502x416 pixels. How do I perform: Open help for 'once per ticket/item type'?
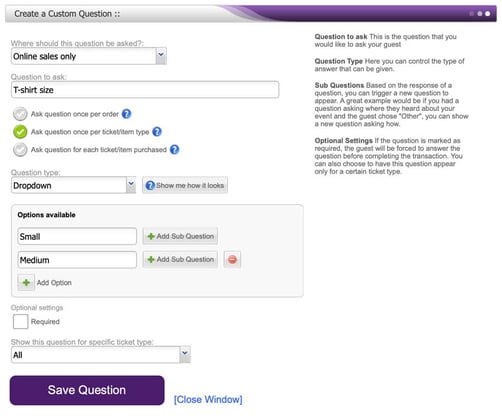pos(157,132)
